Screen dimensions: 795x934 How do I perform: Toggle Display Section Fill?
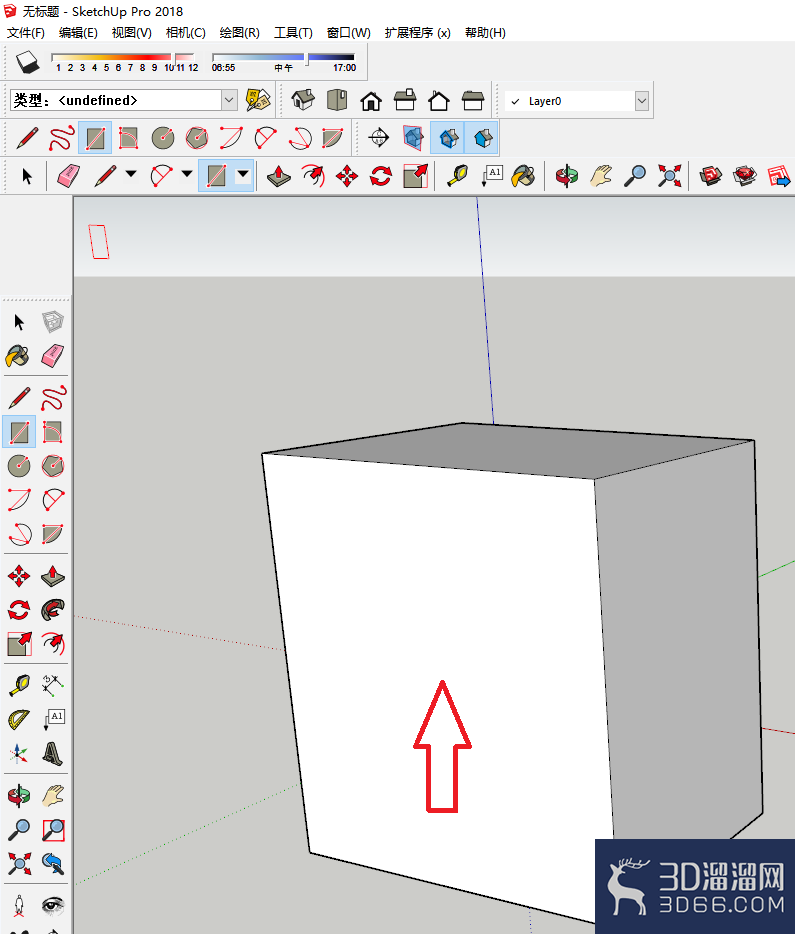pyautogui.click(x=482, y=138)
